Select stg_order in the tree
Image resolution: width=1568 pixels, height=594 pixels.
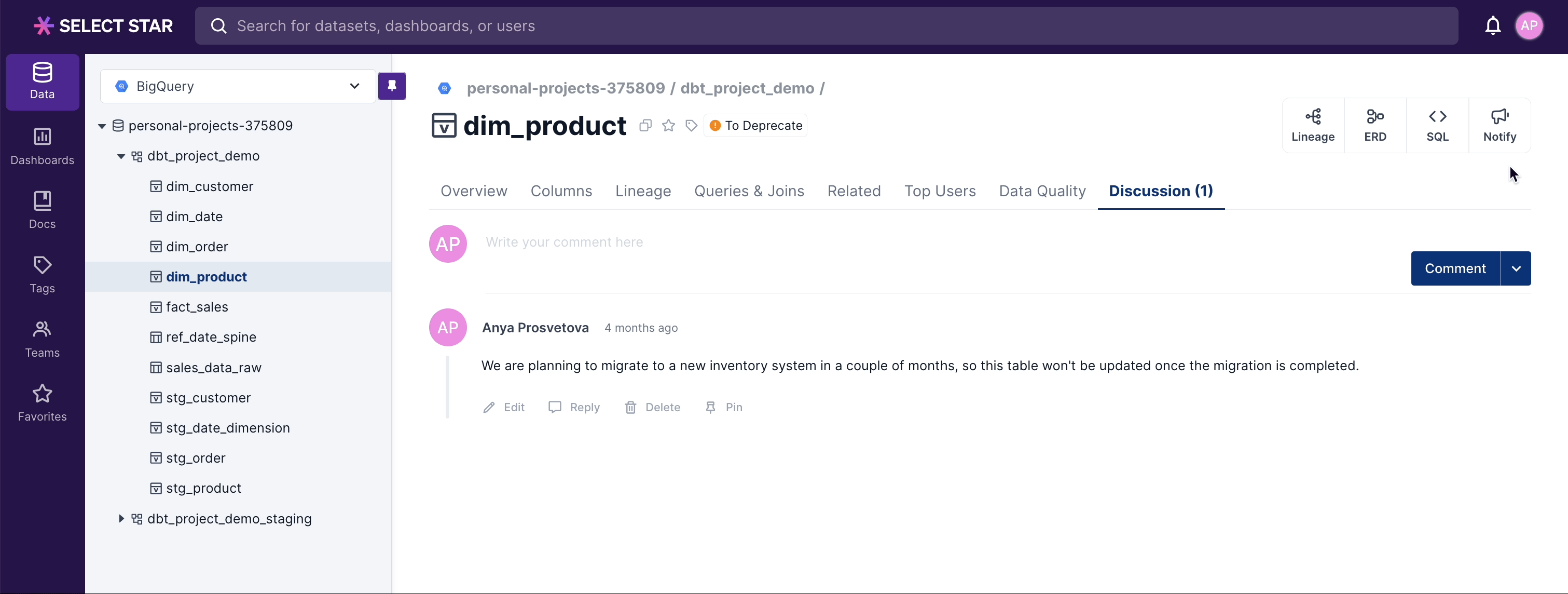(x=196, y=458)
